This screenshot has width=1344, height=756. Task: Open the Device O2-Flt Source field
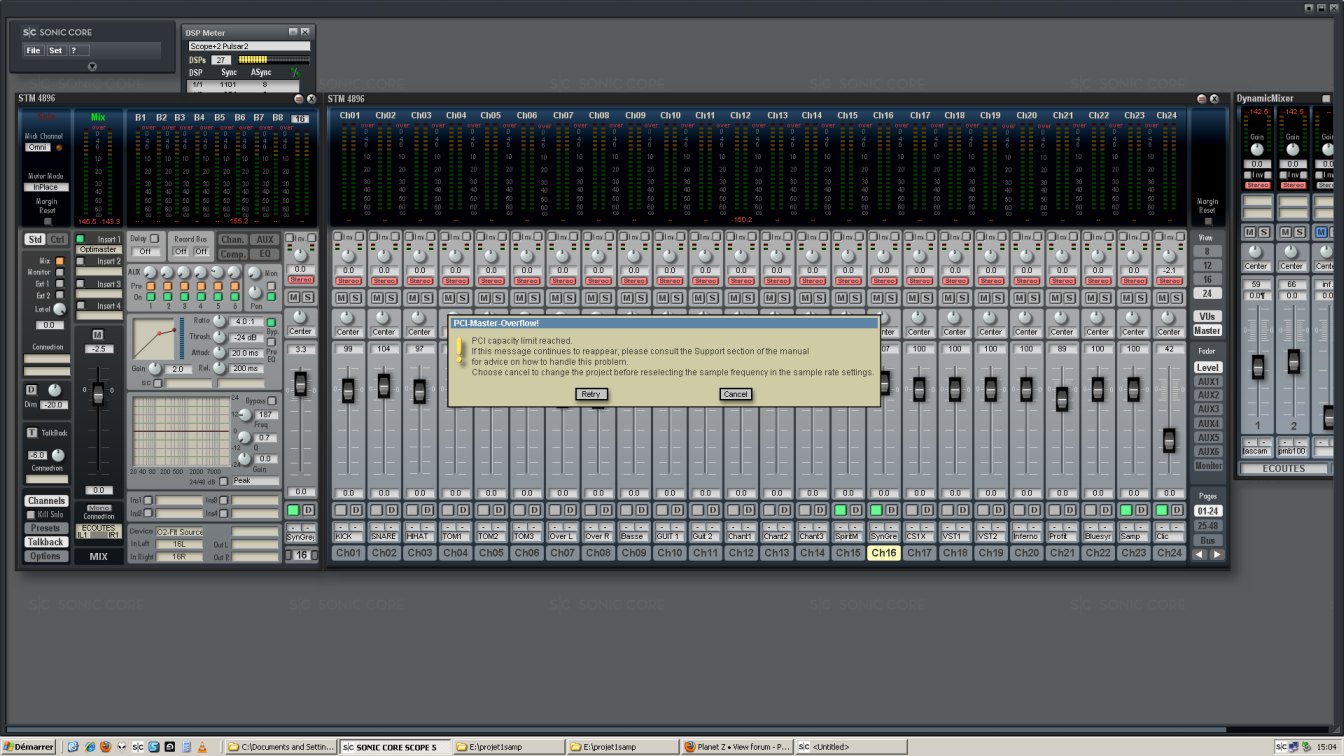(180, 532)
